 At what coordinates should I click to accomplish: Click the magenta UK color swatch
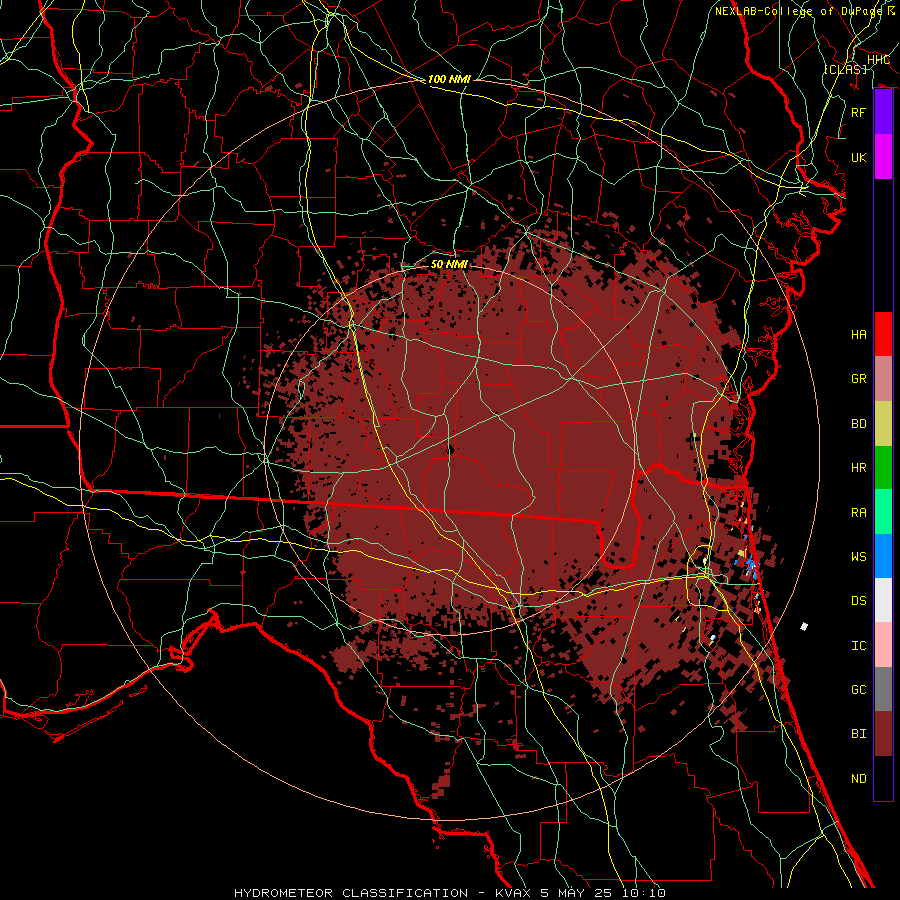(x=883, y=157)
